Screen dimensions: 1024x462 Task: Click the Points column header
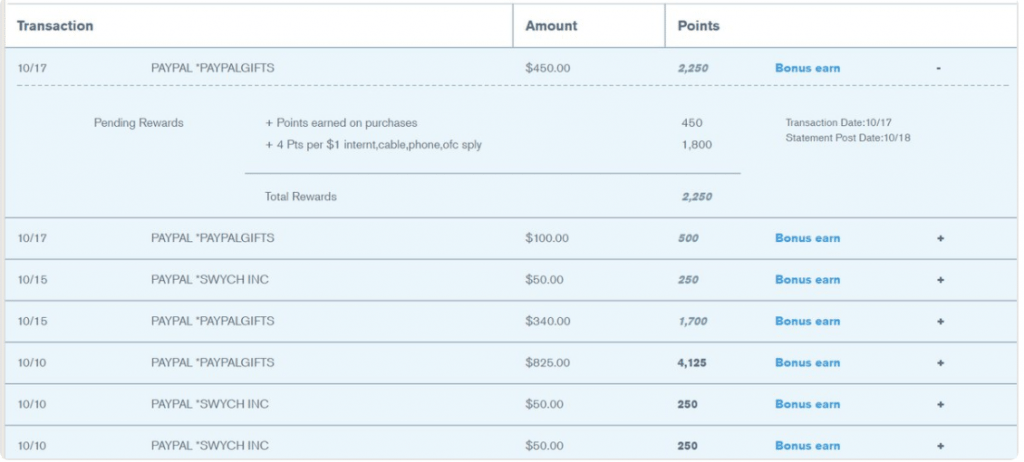tap(699, 26)
